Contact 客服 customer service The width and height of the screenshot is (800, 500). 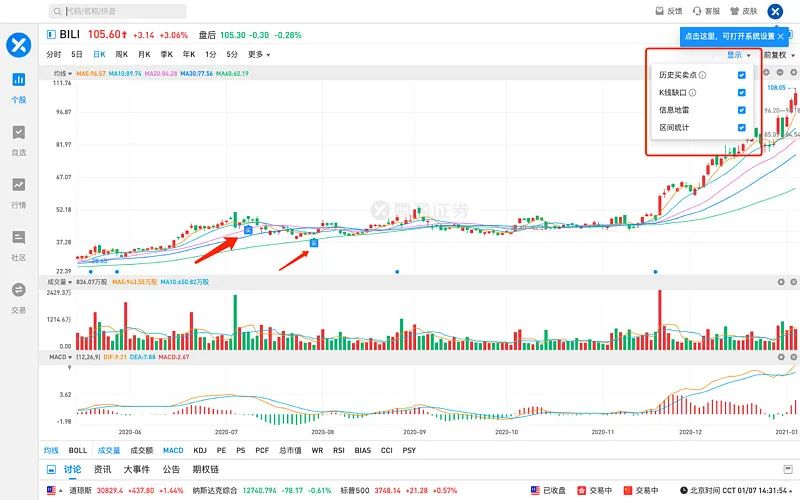click(707, 11)
